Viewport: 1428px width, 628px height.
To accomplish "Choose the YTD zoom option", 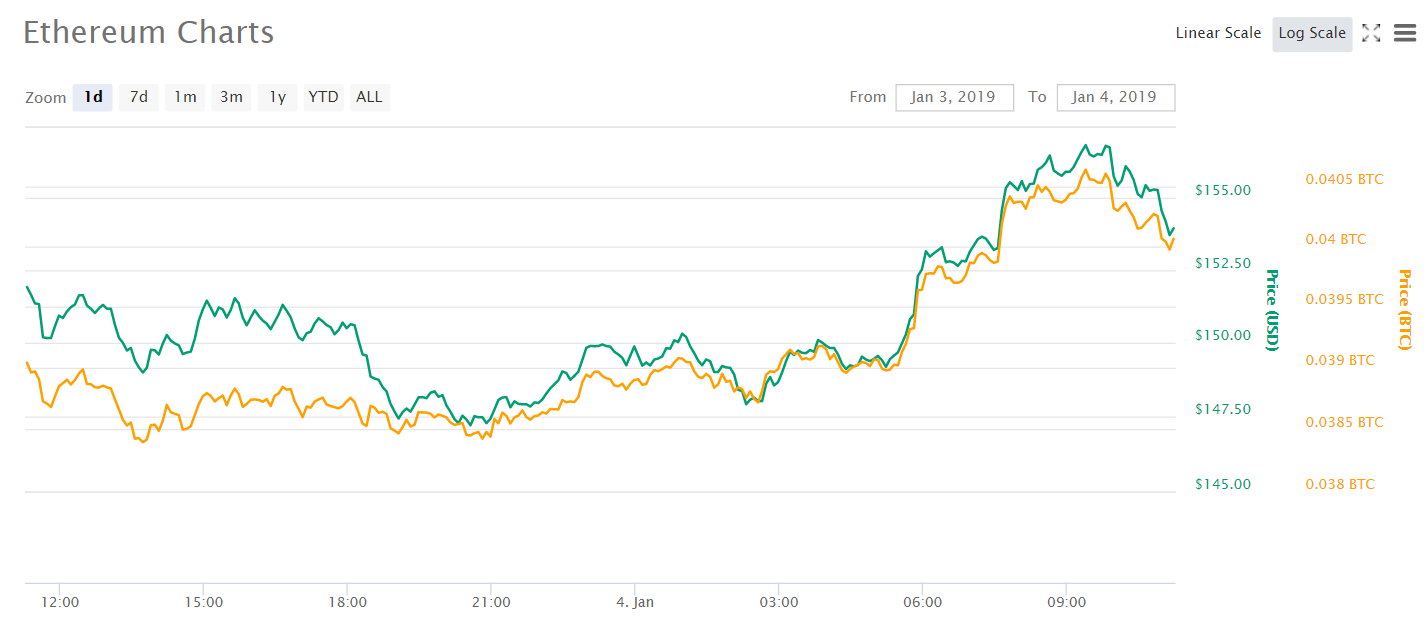I will click(323, 97).
